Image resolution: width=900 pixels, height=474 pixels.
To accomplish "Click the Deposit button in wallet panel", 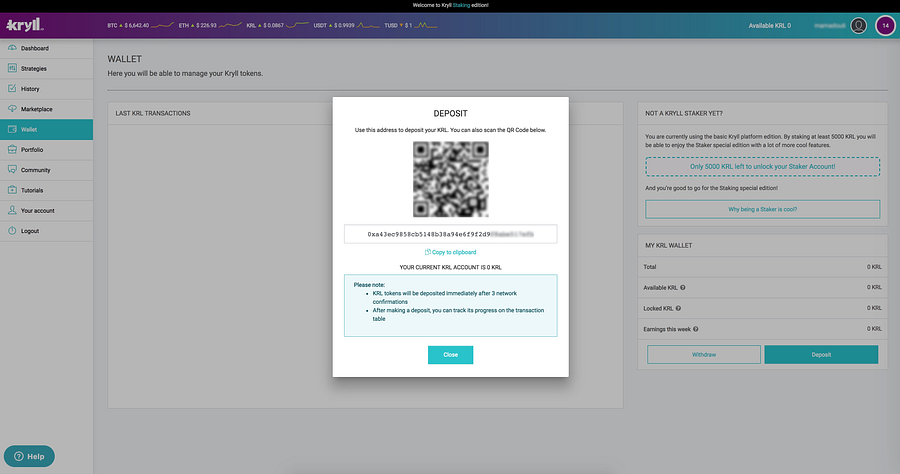I will (x=821, y=355).
